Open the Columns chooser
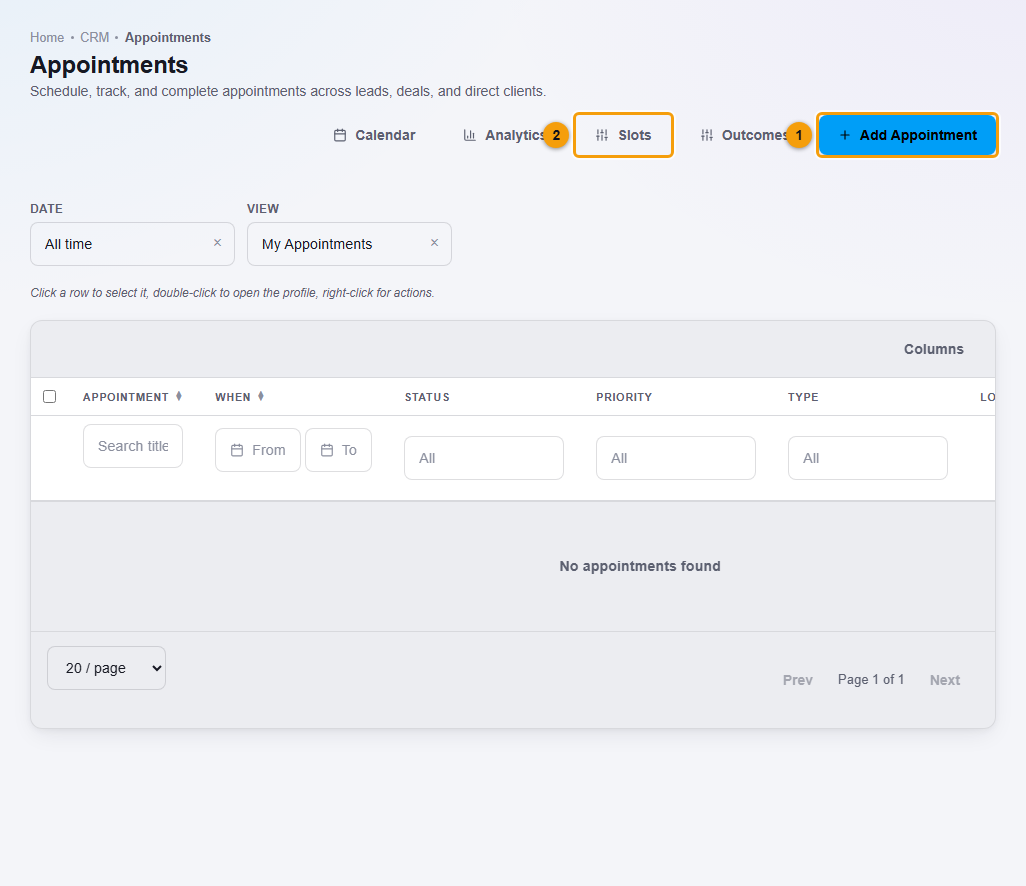 pyautogui.click(x=934, y=349)
